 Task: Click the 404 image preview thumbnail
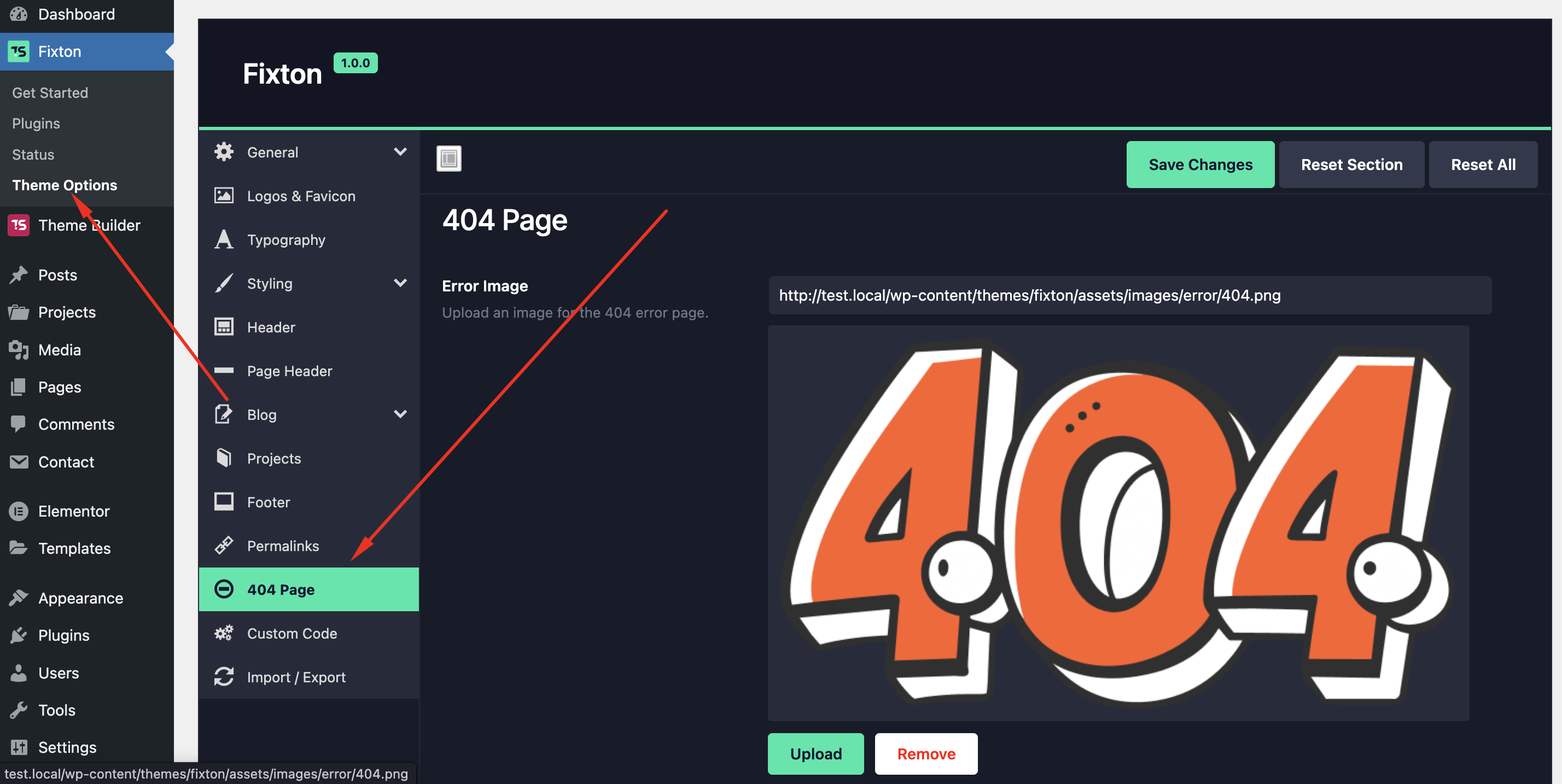(1118, 523)
